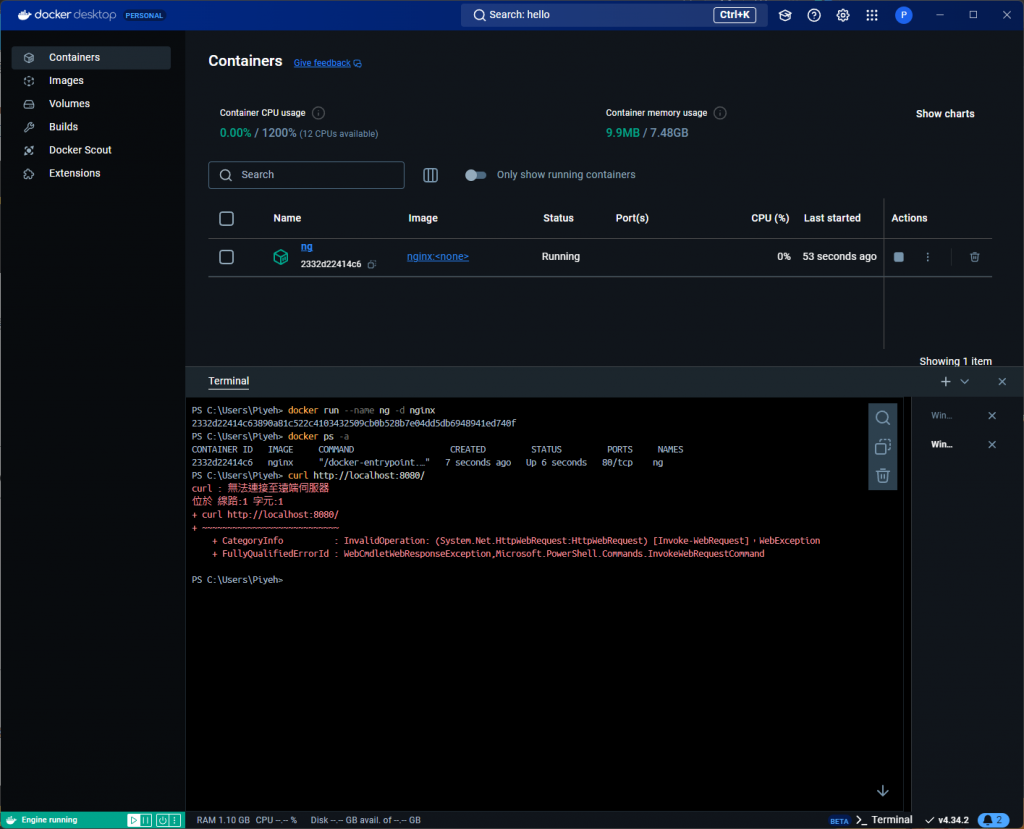The image size is (1024, 829).
Task: Clear terminal with trash icon
Action: pos(882,476)
